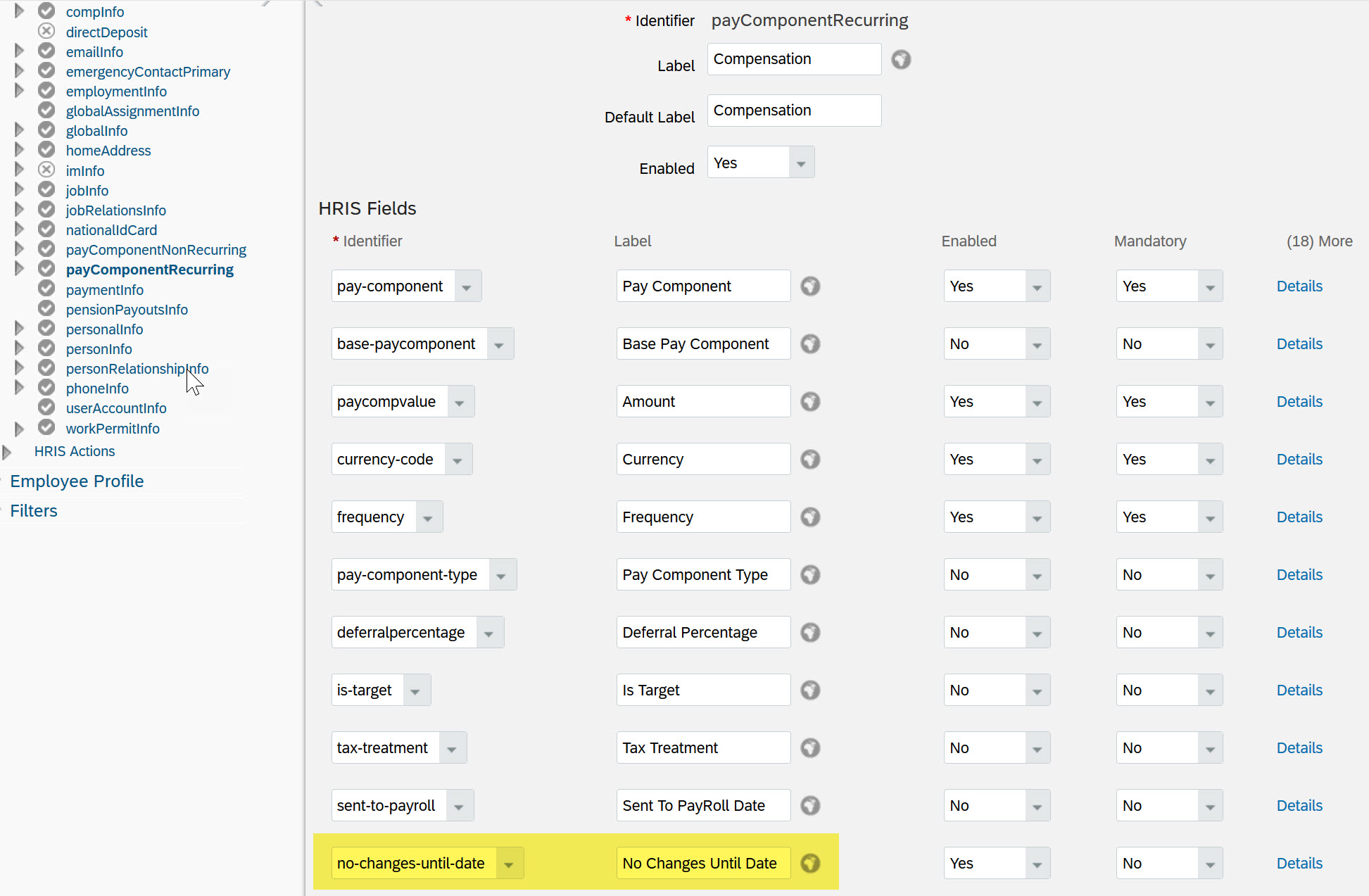Click globe icon beside Currency label
This screenshot has width=1369, height=896.
[810, 460]
